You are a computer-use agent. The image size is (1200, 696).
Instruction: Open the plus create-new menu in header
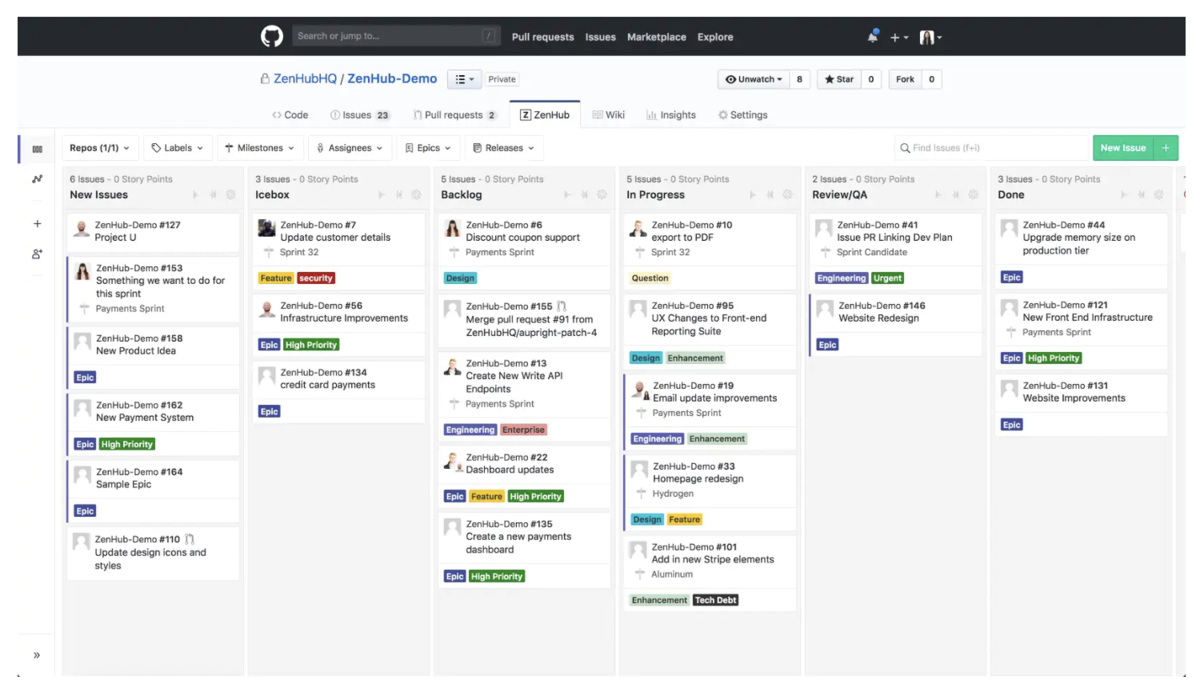[899, 37]
